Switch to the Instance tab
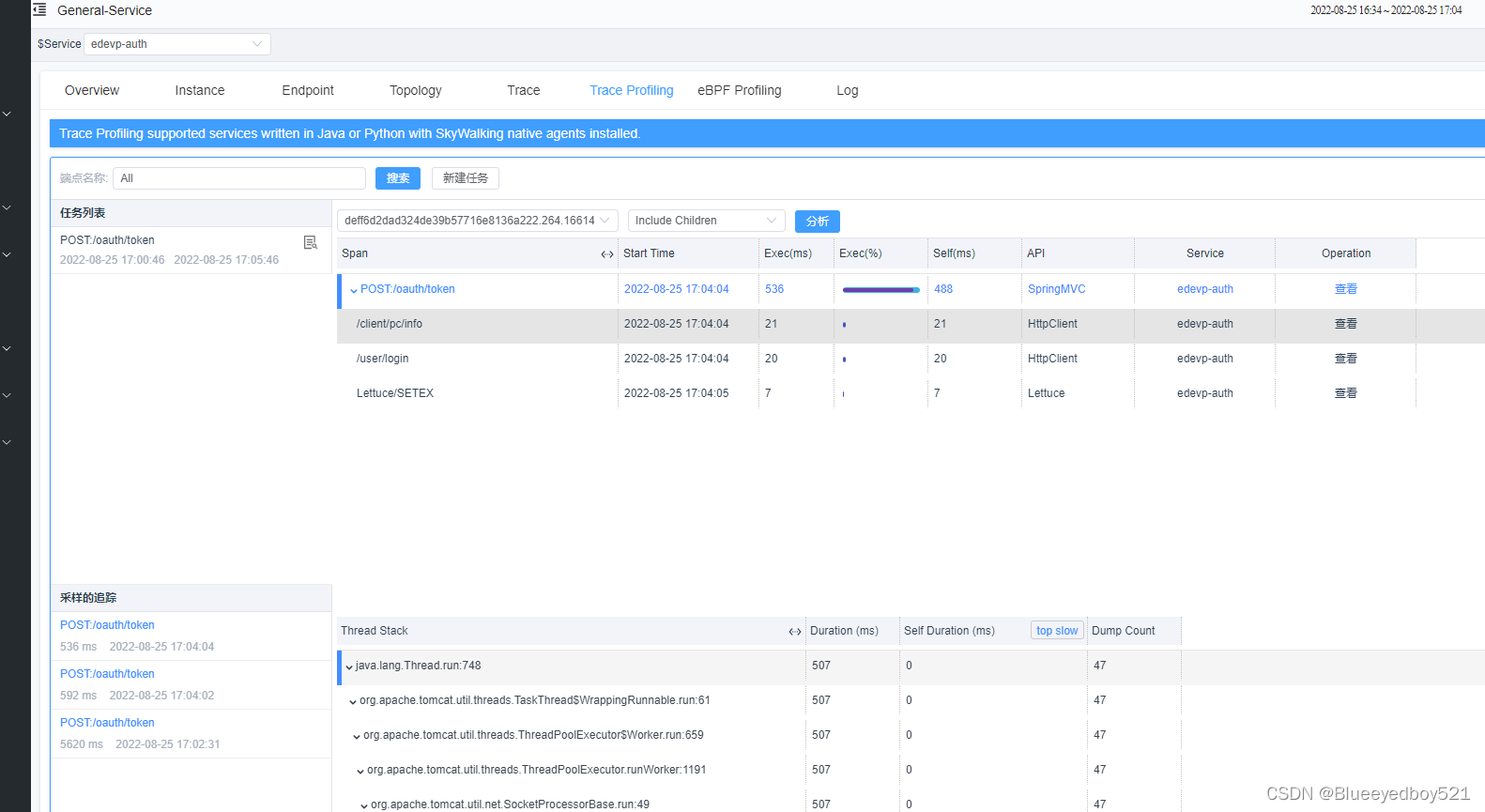The image size is (1485, 812). tap(200, 90)
